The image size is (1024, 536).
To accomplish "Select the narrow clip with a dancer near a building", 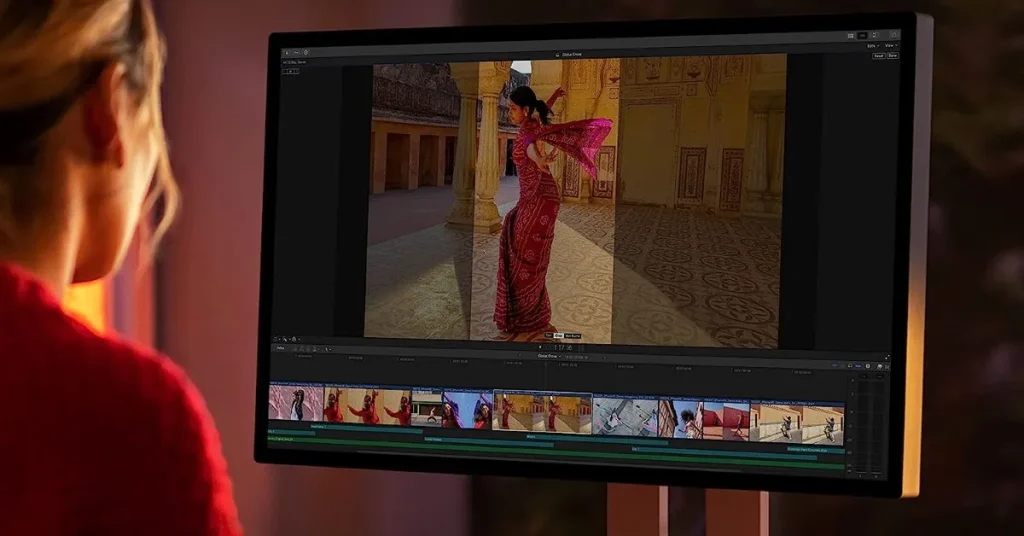I will 427,407.
